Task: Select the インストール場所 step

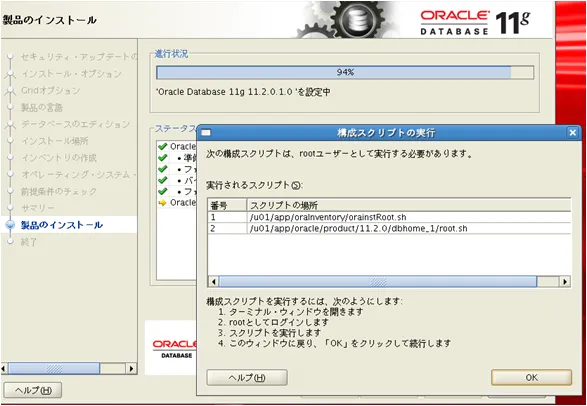Action: [x=55, y=141]
